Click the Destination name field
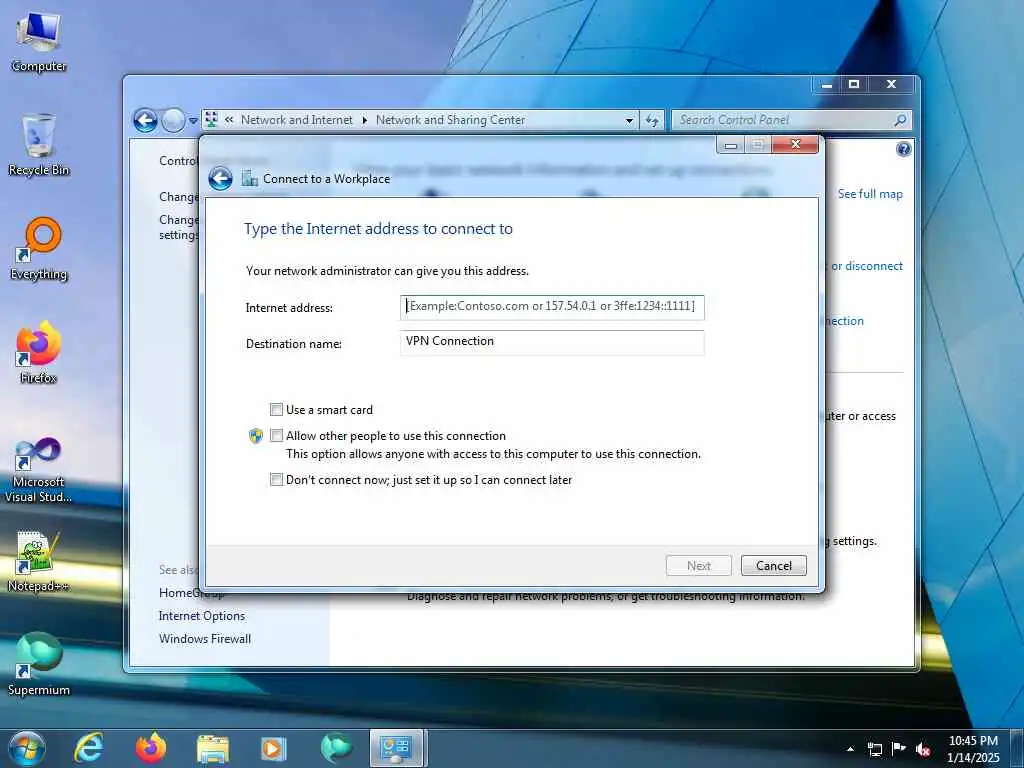Viewport: 1024px width, 768px height. pos(552,342)
